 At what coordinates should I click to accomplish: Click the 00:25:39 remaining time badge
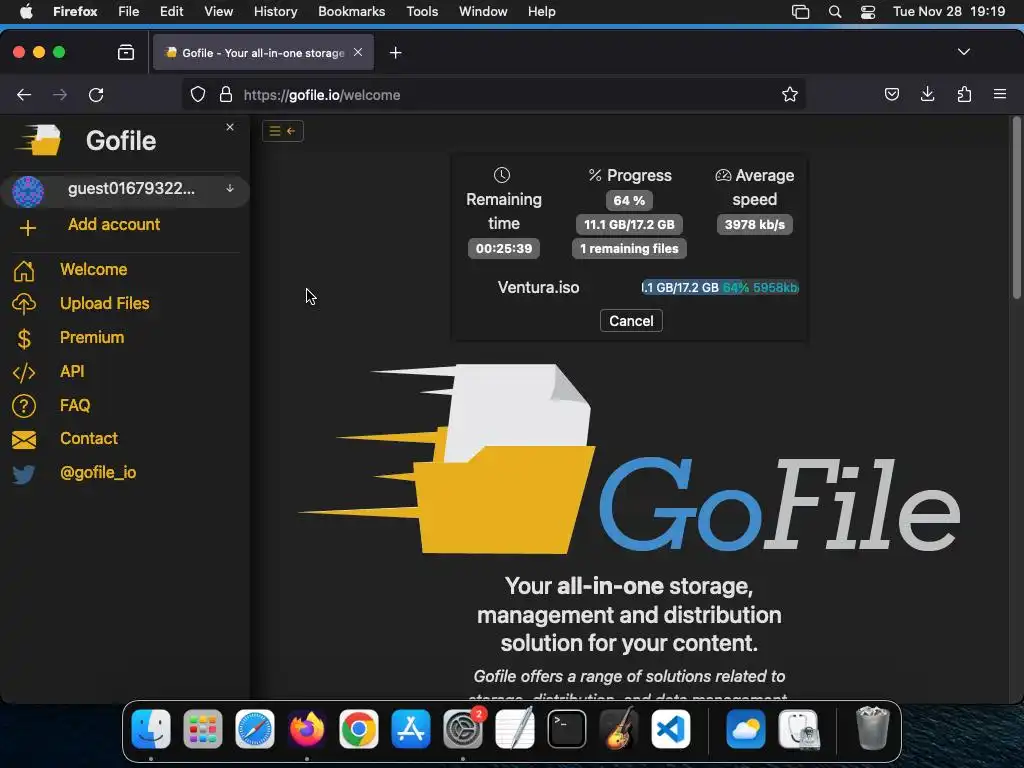tap(504, 248)
